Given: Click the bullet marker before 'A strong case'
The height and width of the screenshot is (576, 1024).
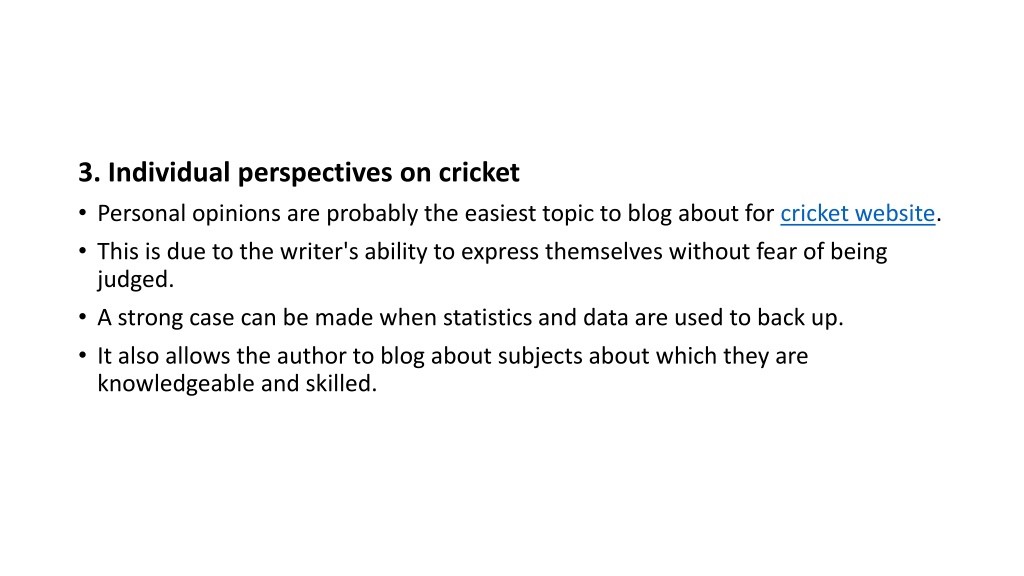Looking at the screenshot, I should 82,316.
